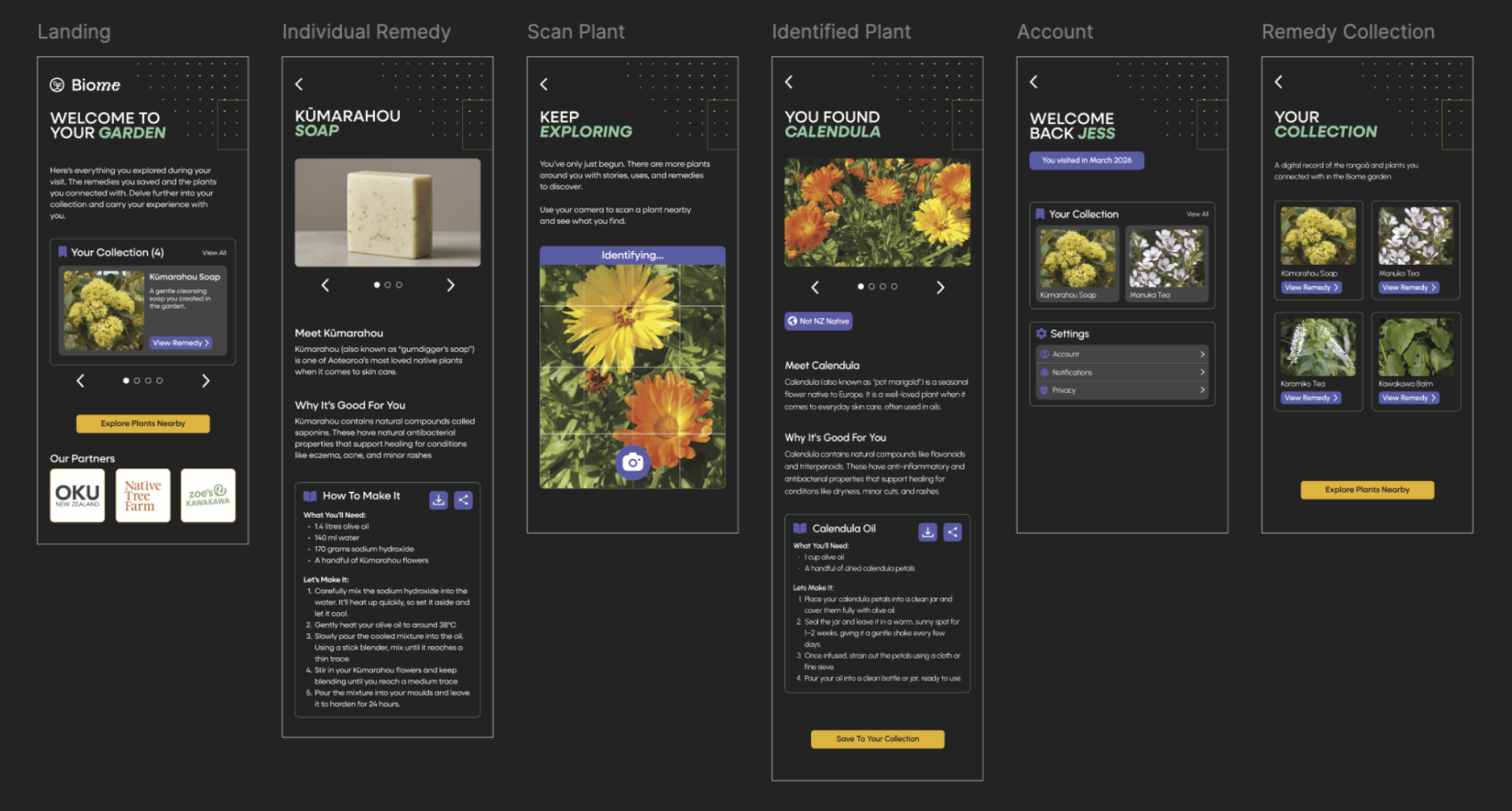Click the bookmark icon beside Your Collection (4)
The image size is (1512, 811).
click(62, 252)
